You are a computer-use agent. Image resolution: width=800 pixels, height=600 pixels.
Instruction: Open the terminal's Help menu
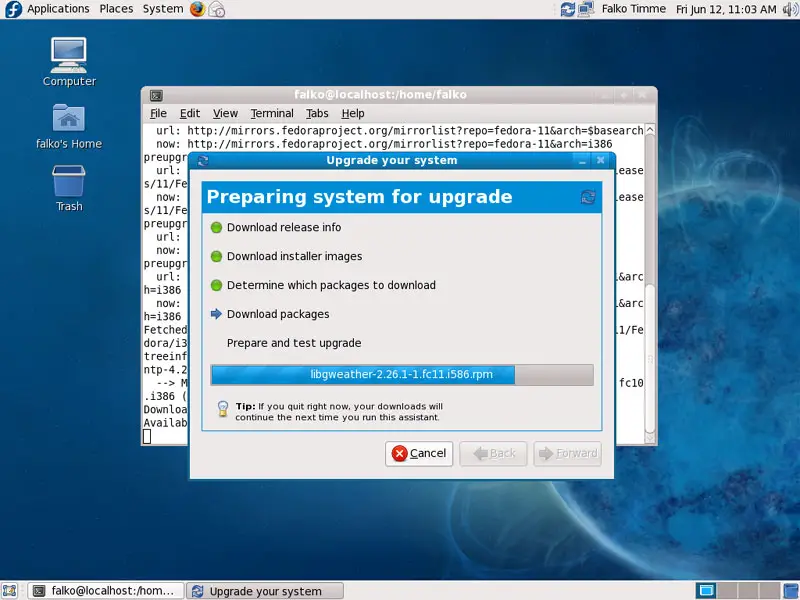pyautogui.click(x=353, y=113)
